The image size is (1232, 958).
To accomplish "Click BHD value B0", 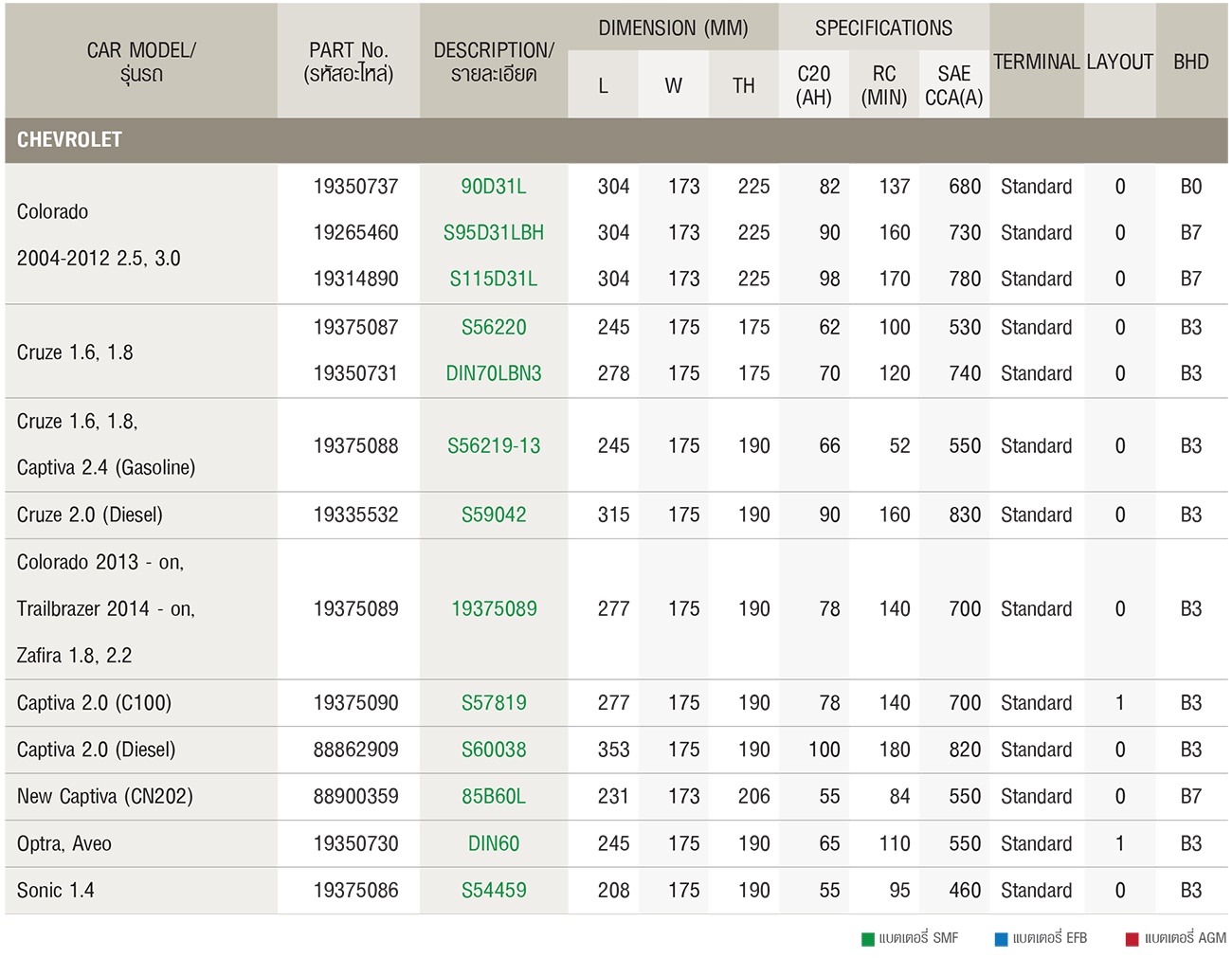I will 1191,187.
